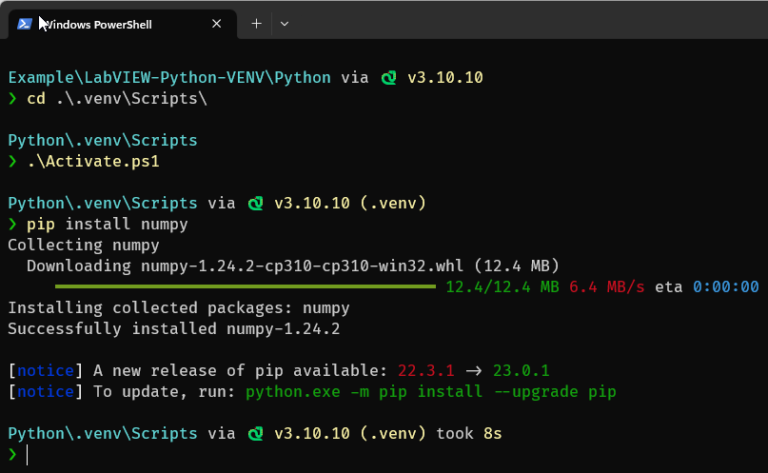Click 'took 8s' duration text

pyautogui.click(x=469, y=433)
